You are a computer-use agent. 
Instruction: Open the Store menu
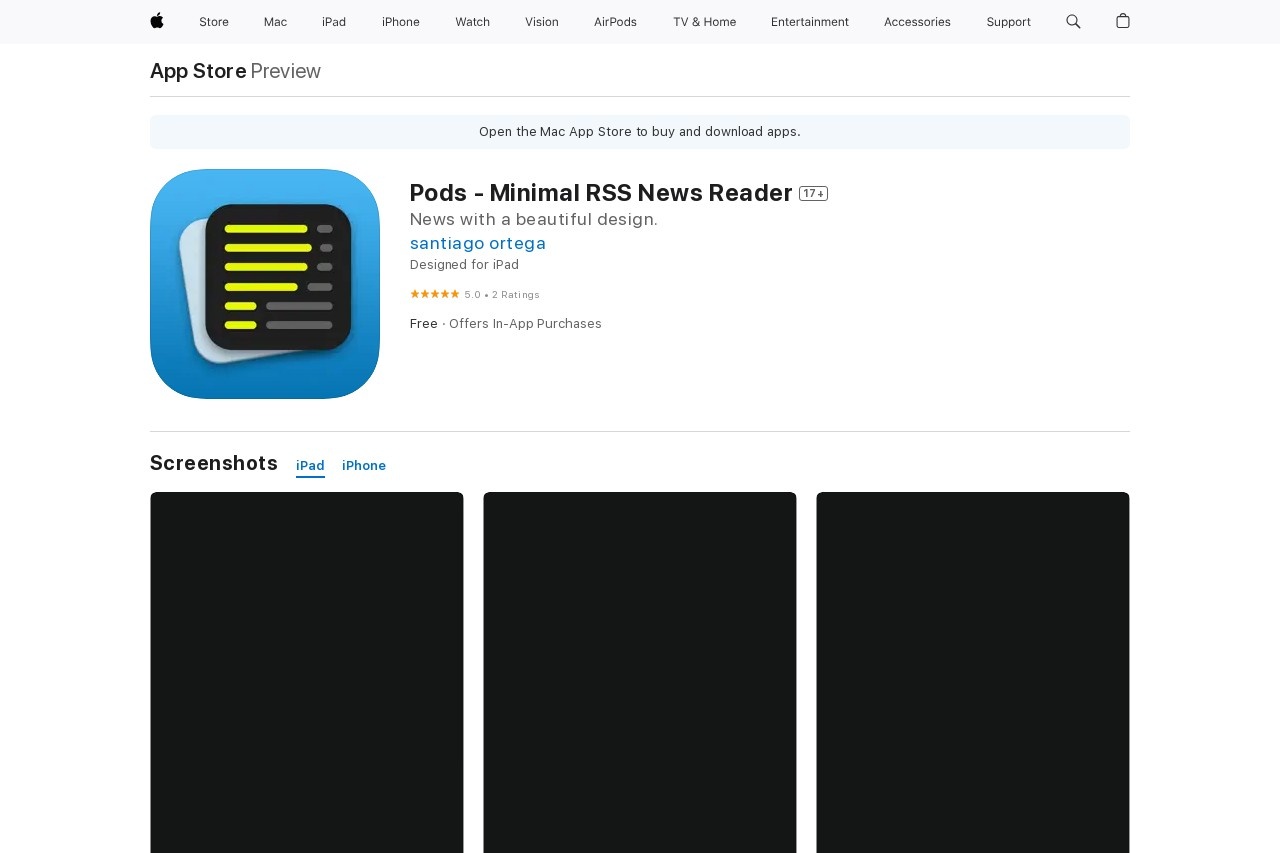pyautogui.click(x=214, y=22)
